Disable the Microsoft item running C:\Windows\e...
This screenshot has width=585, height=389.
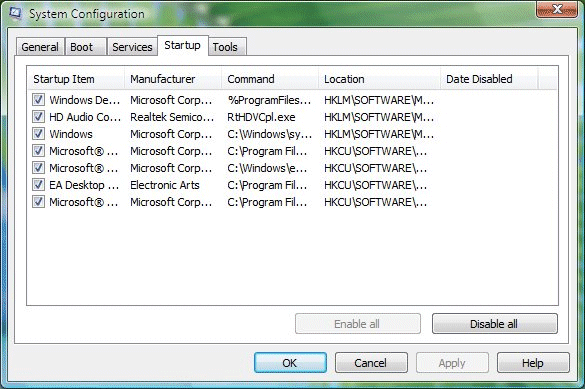pos(38,168)
